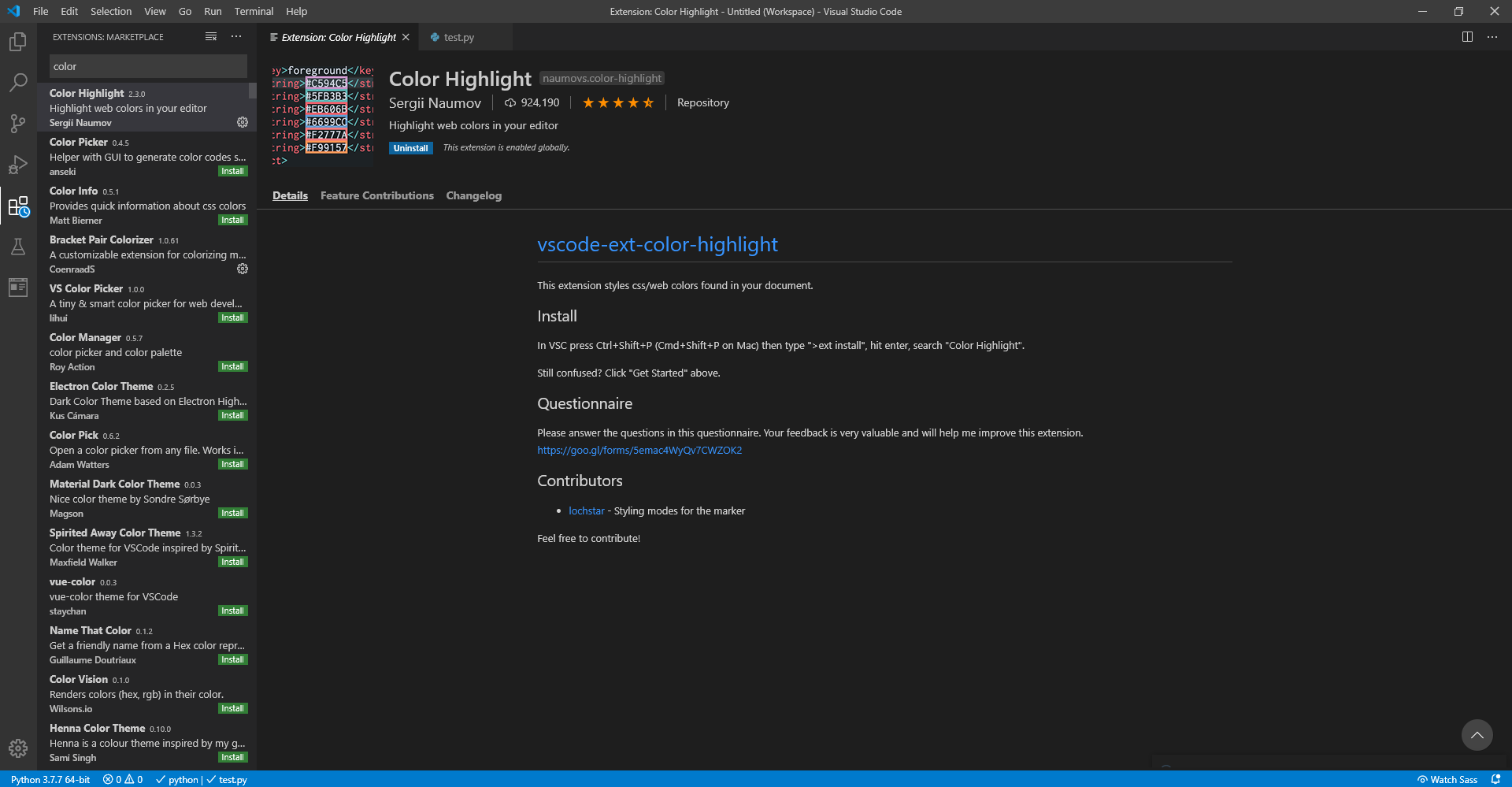Install the Color Vision extension
The height and width of the screenshot is (787, 1512).
232,708
